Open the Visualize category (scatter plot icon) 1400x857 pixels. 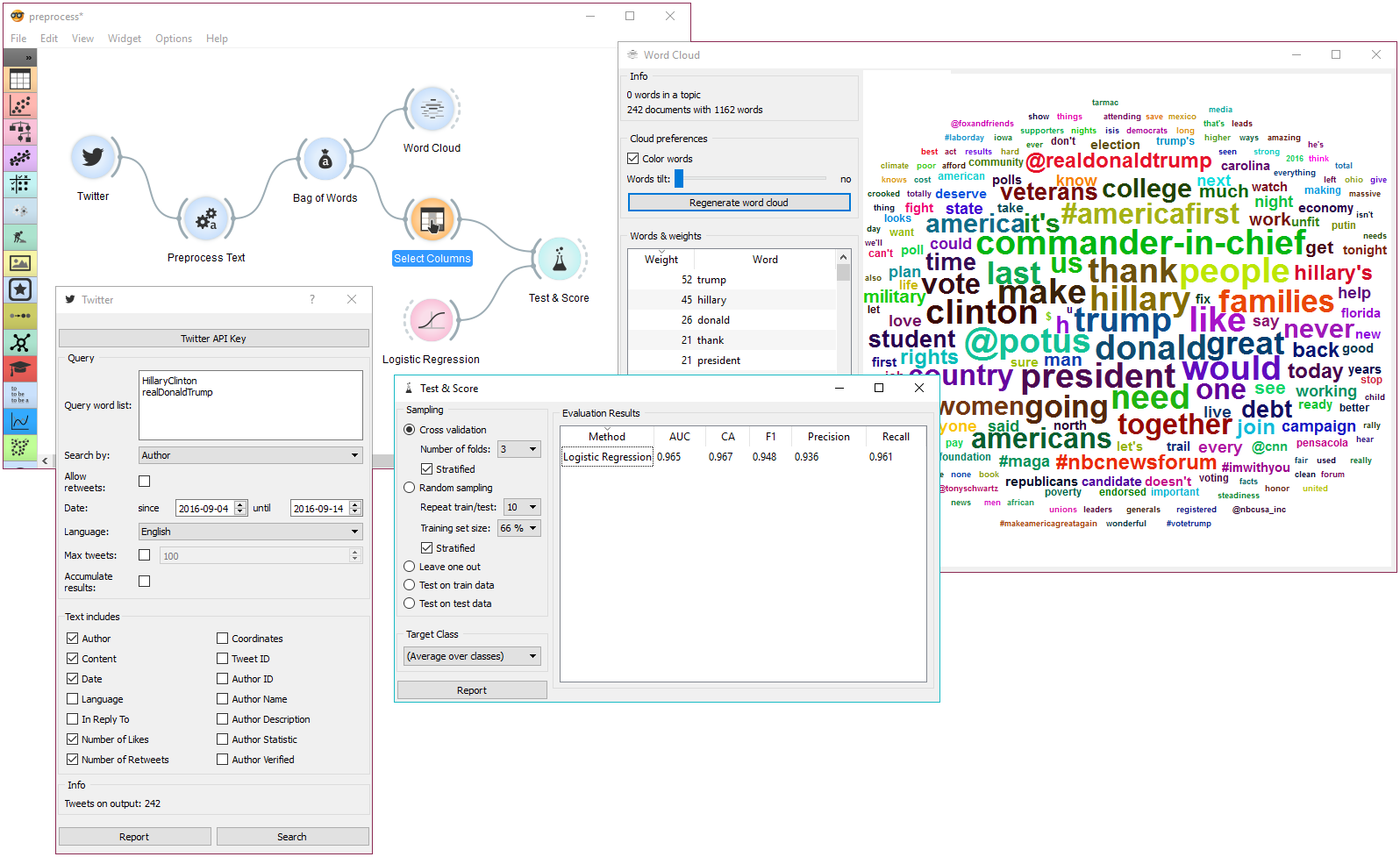click(20, 105)
